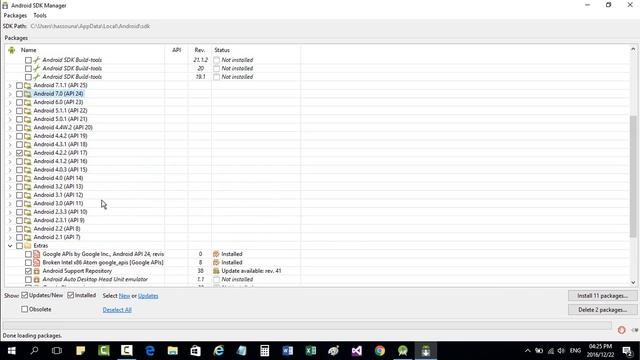Open Sticky Notes from the taskbar
The image size is (640, 360).
coord(80,351)
